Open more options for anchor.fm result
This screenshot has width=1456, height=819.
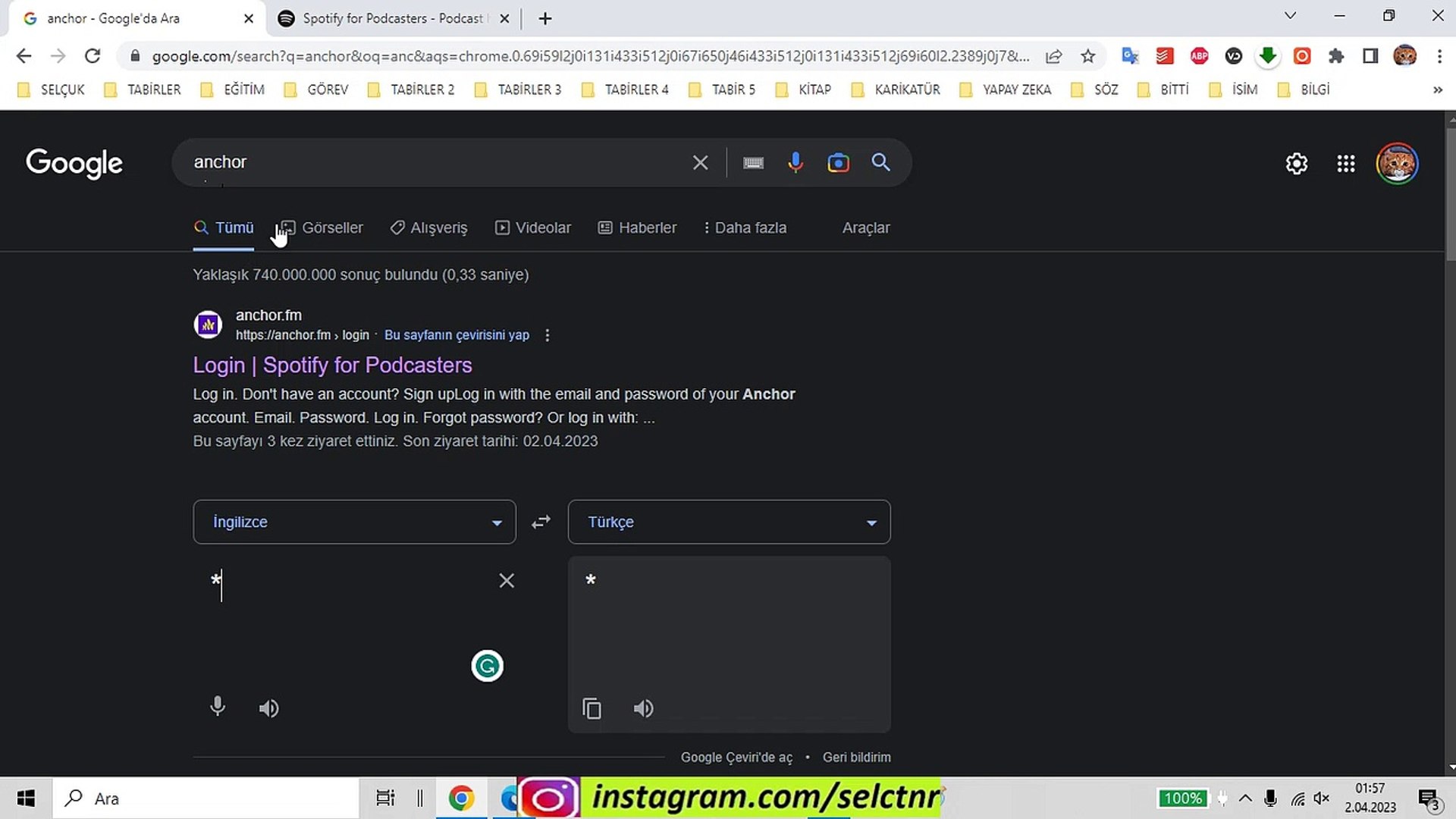coord(548,335)
